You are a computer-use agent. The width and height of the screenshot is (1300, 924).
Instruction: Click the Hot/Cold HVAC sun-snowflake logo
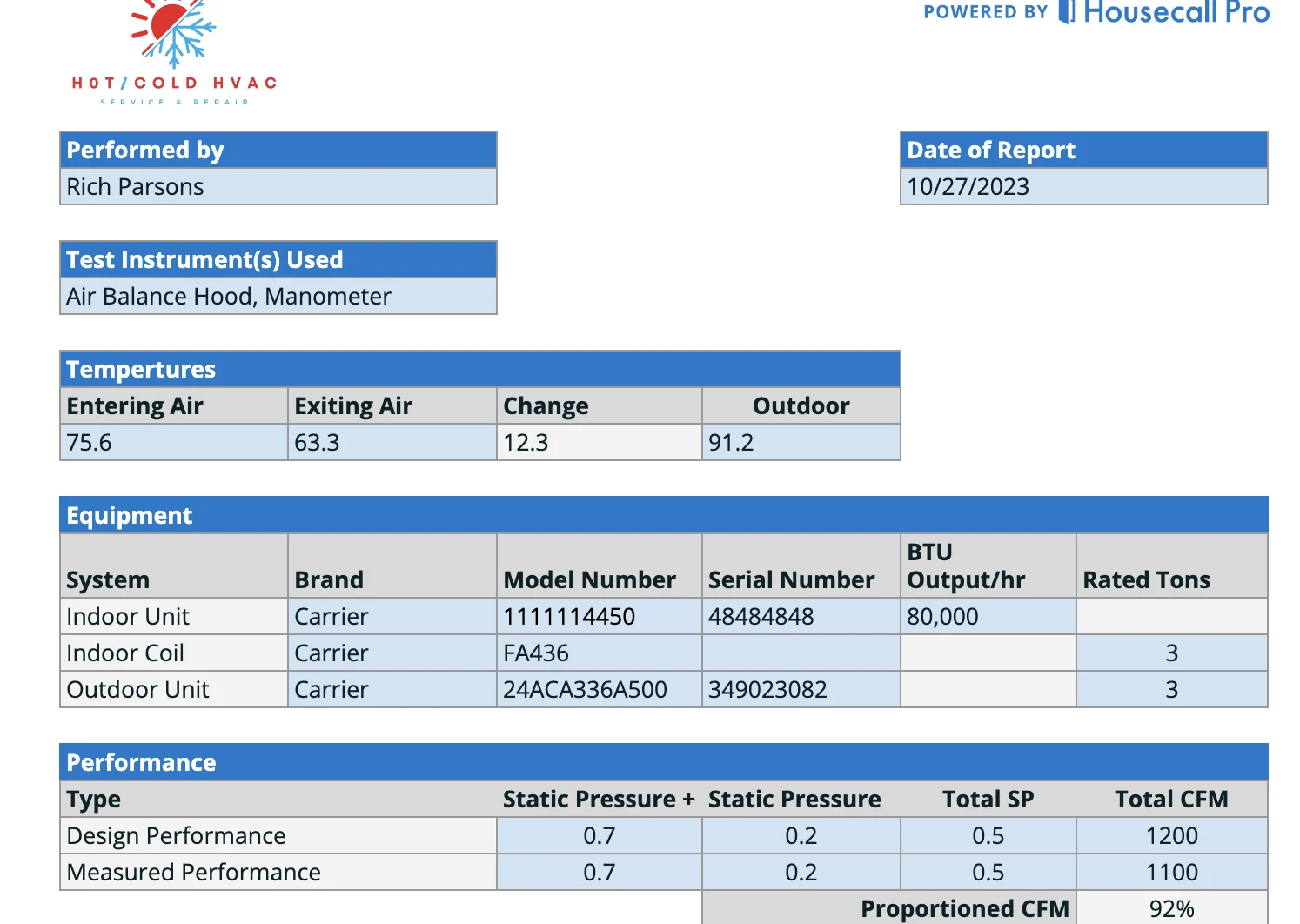[x=174, y=35]
